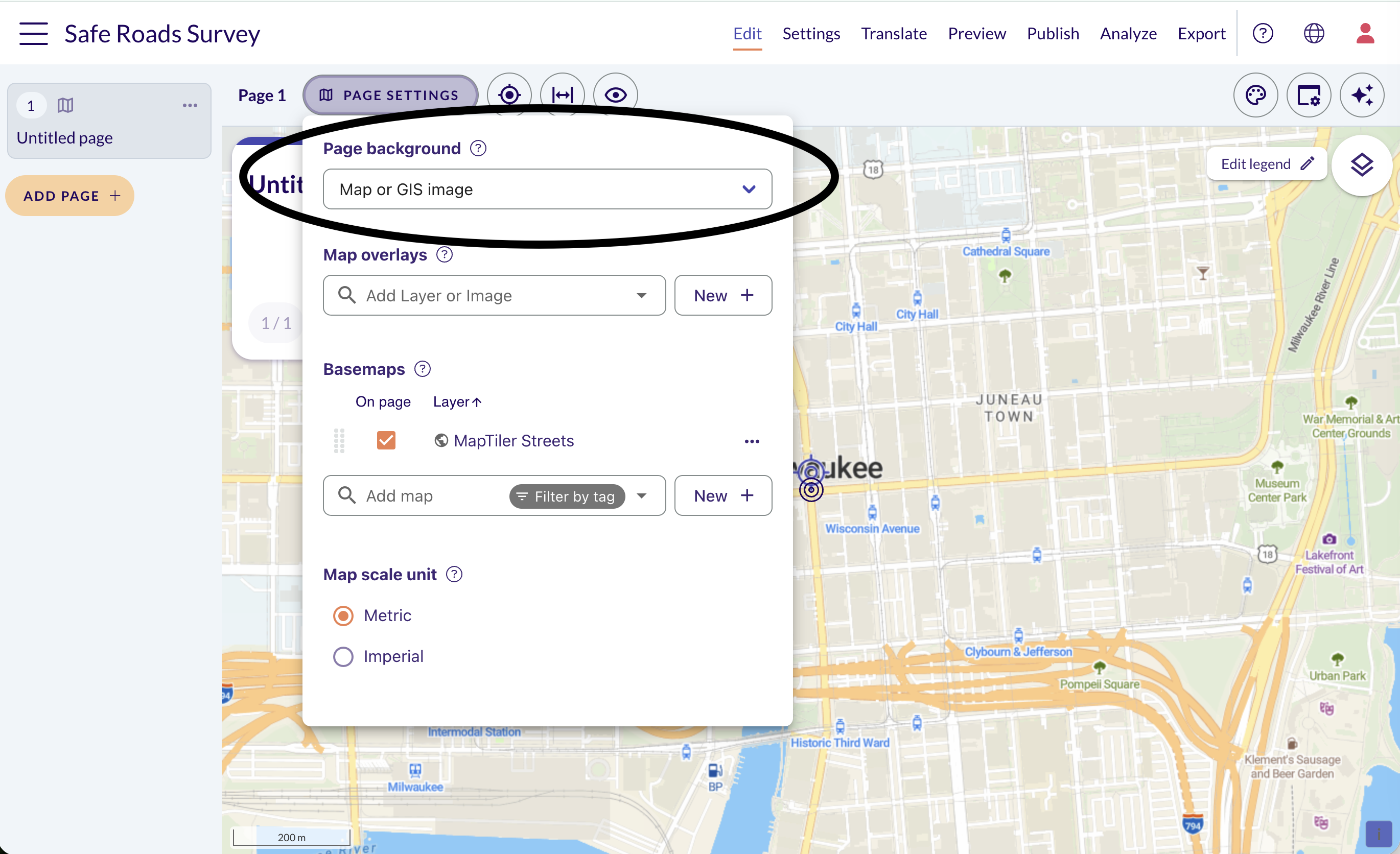Open the Analyze tab

tap(1128, 34)
